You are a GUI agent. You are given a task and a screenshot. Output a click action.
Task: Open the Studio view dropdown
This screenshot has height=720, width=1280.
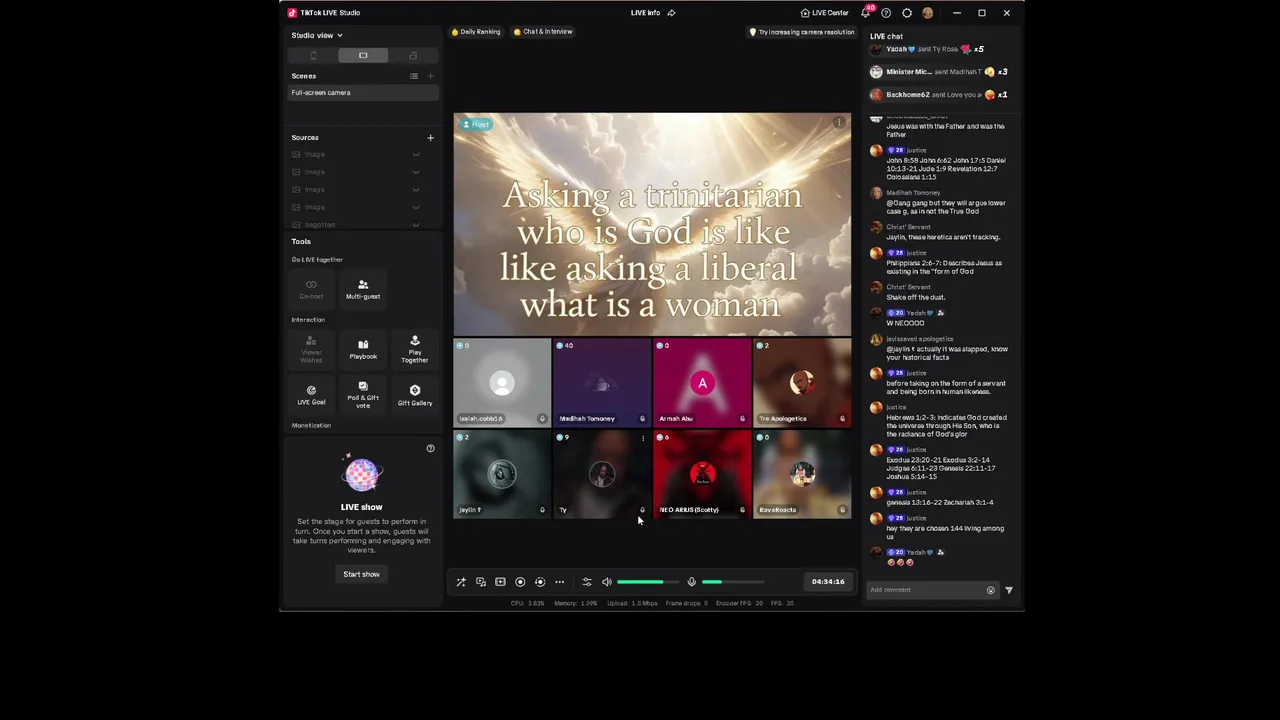coord(317,36)
